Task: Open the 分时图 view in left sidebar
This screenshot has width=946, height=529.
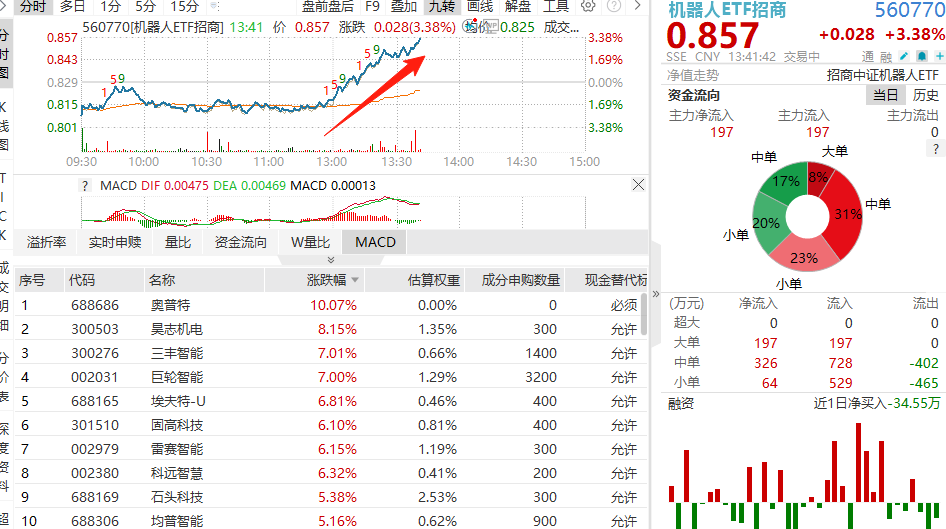Action: click(5, 55)
